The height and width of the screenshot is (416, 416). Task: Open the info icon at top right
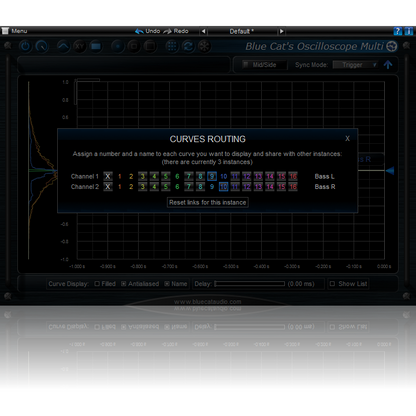(x=409, y=31)
